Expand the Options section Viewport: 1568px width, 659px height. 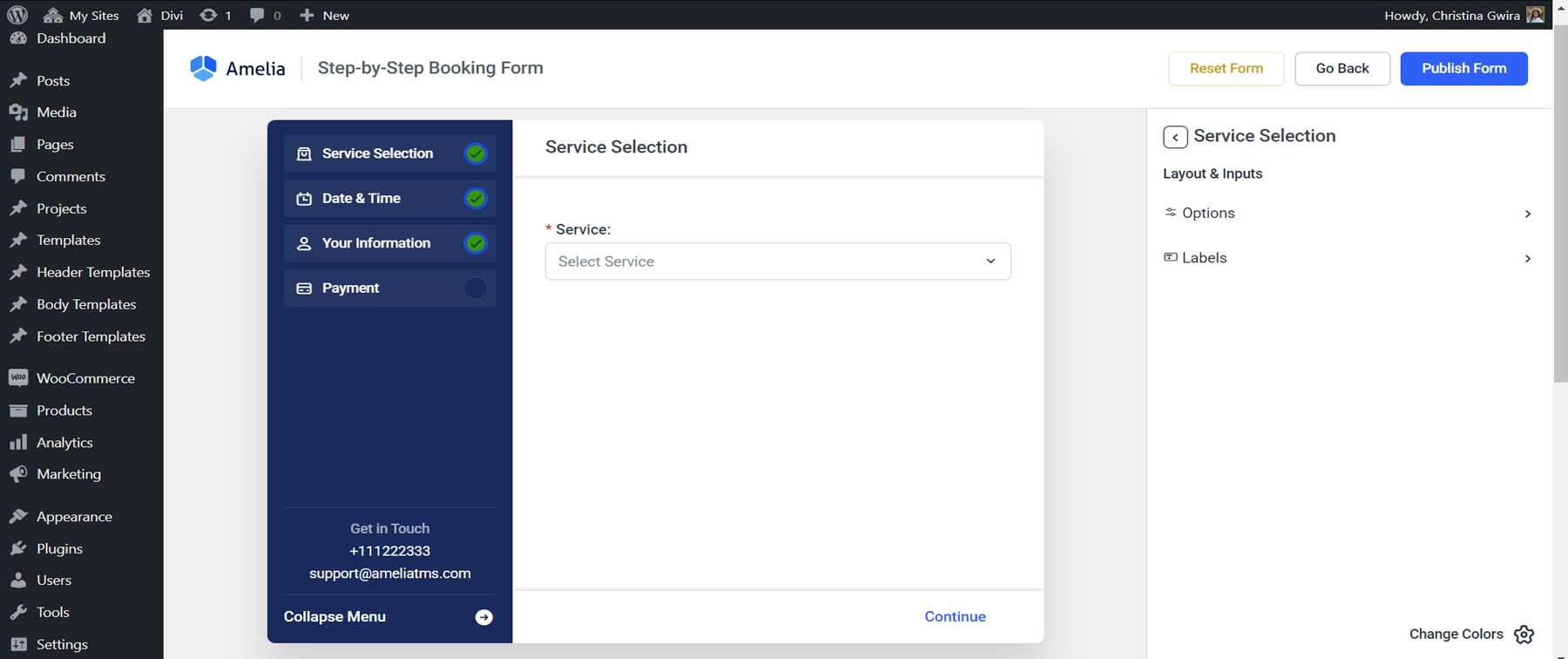pyautogui.click(x=1348, y=214)
